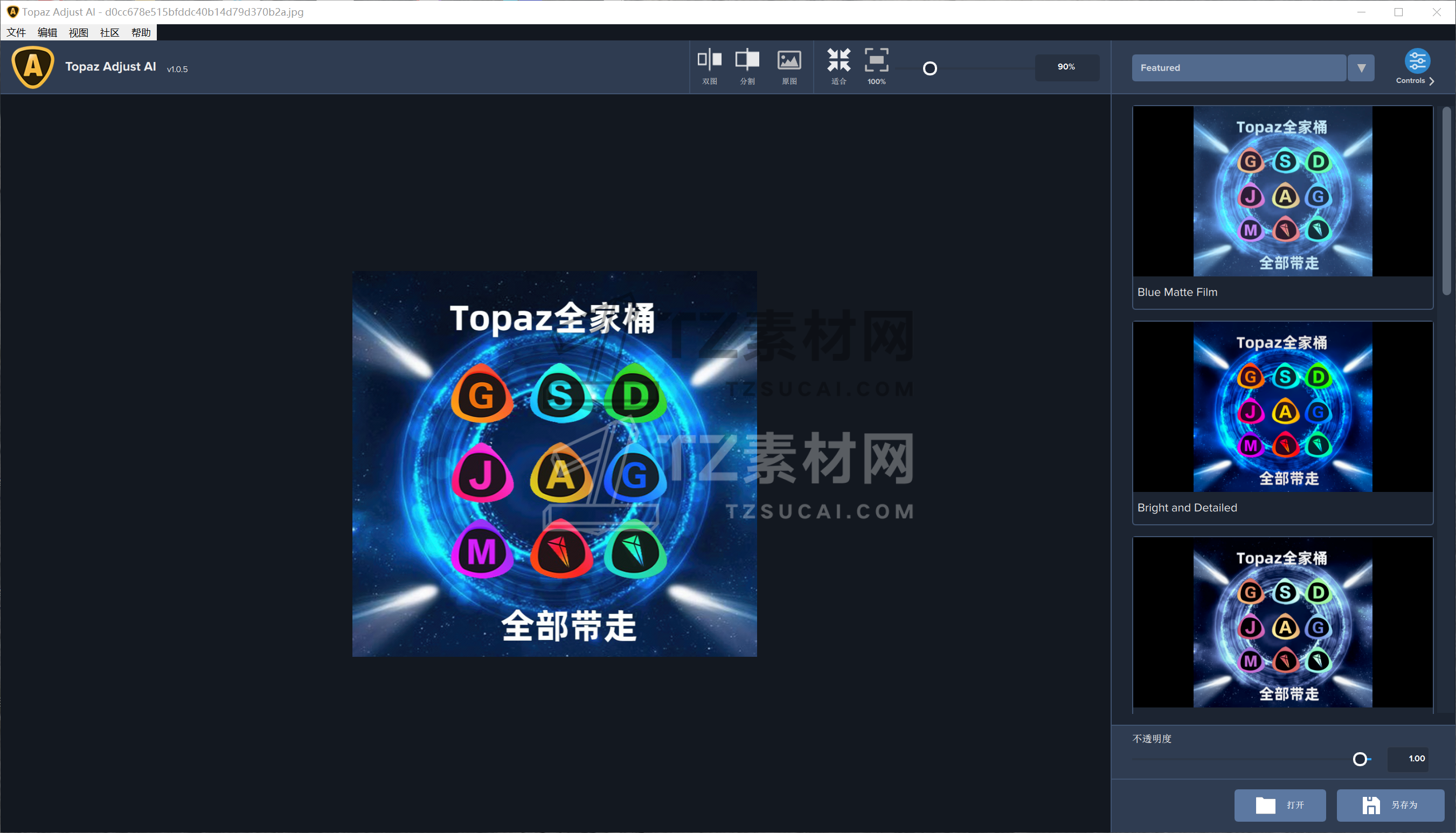Select the Blue Matte Film preset thumbnail
Screen dimensions: 1456x833
[1282, 192]
